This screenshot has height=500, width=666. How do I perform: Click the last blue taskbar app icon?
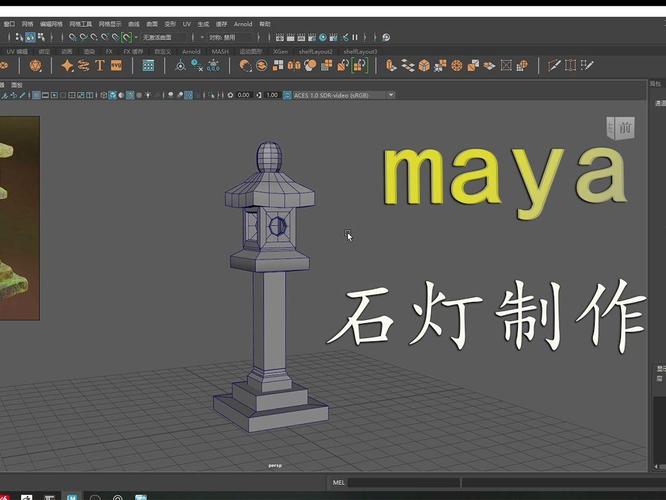click(141, 497)
